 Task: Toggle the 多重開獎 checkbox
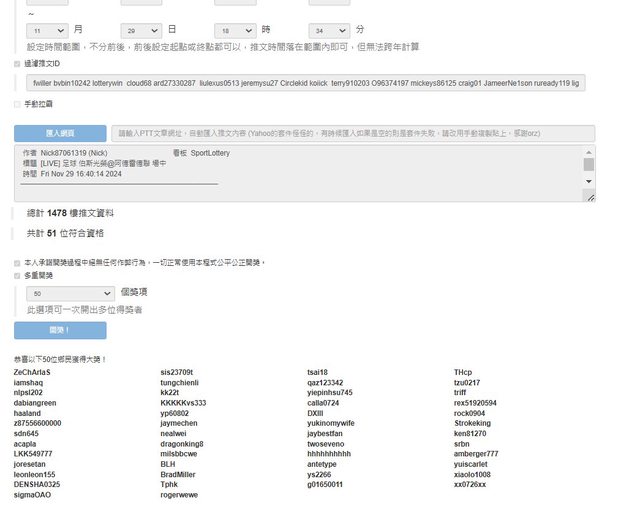pos(17,275)
